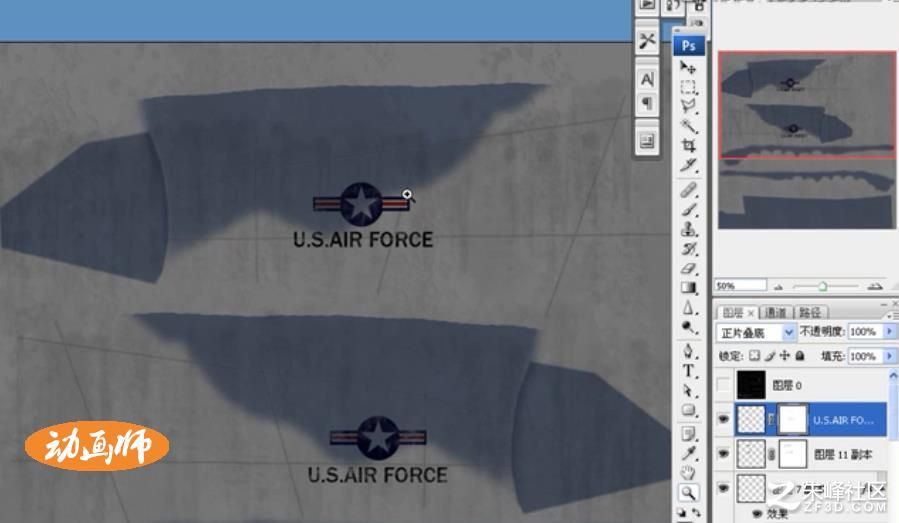Select the Eraser tool
Image resolution: width=899 pixels, height=523 pixels.
[x=688, y=268]
